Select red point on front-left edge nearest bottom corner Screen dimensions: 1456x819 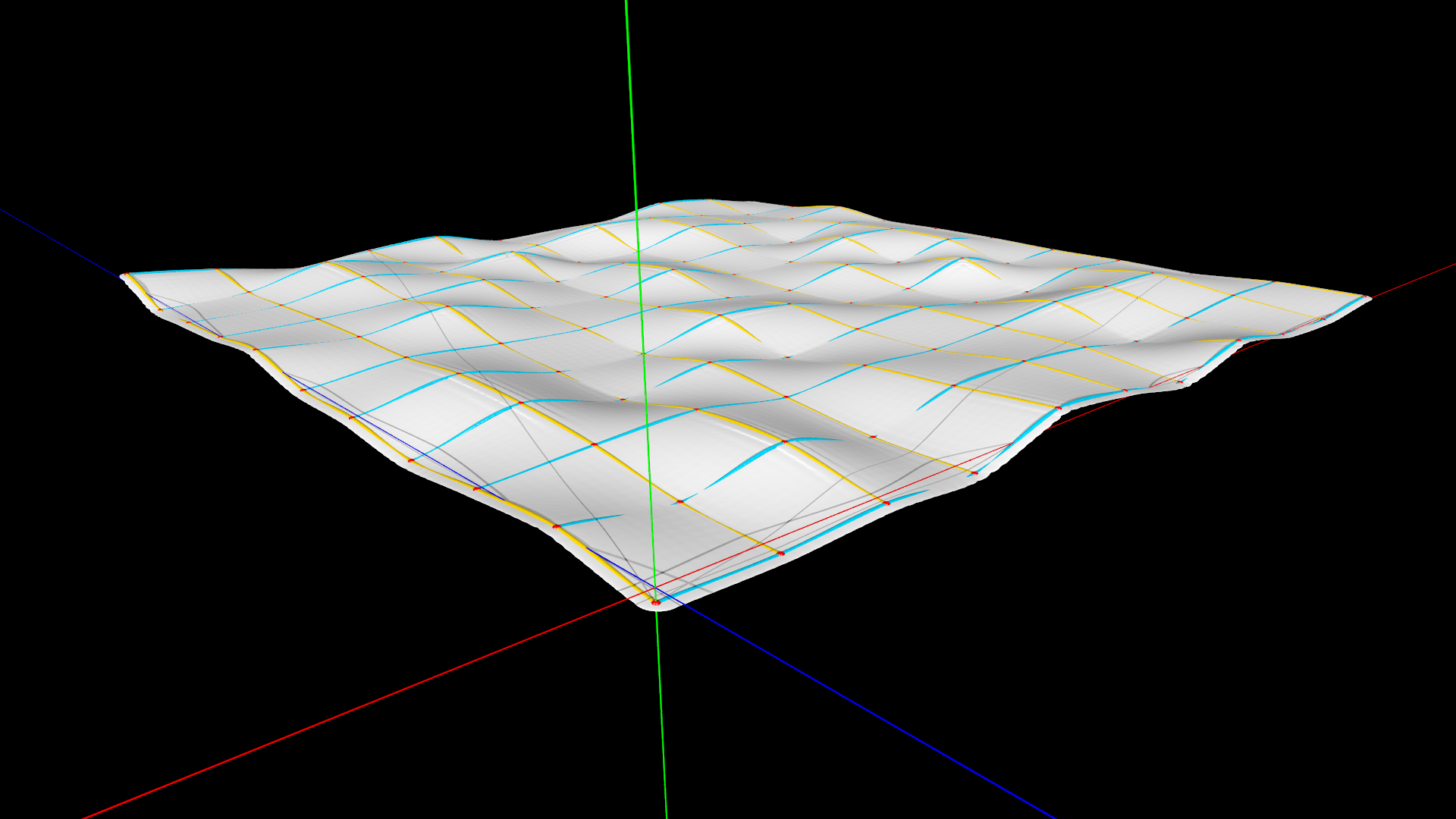[556, 526]
